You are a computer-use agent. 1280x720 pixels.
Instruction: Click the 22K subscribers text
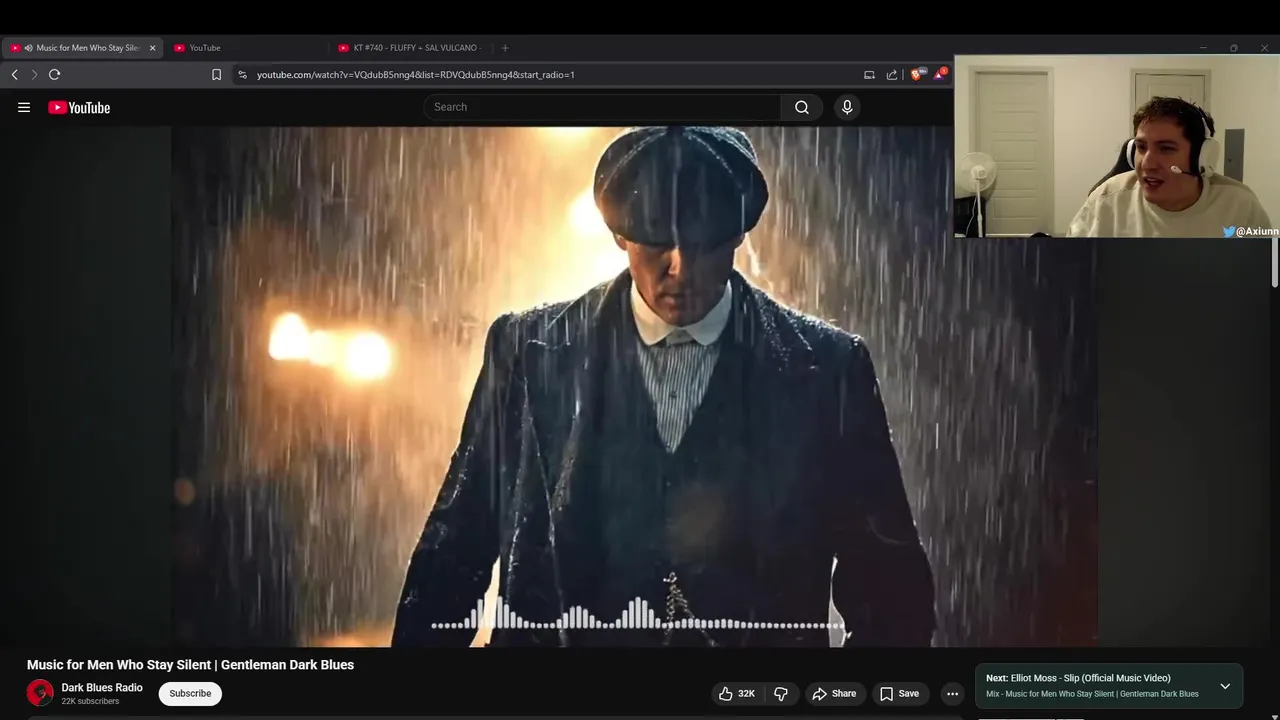click(90, 701)
